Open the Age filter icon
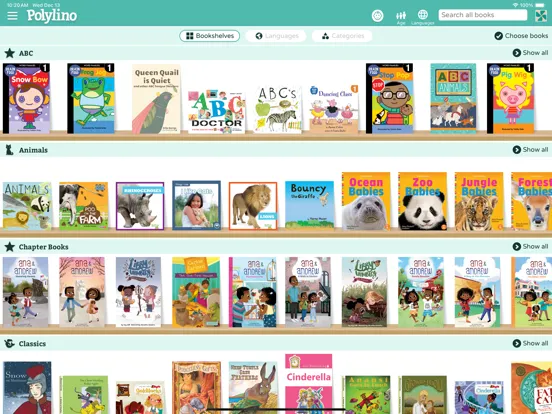The width and height of the screenshot is (552, 414). 401,17
